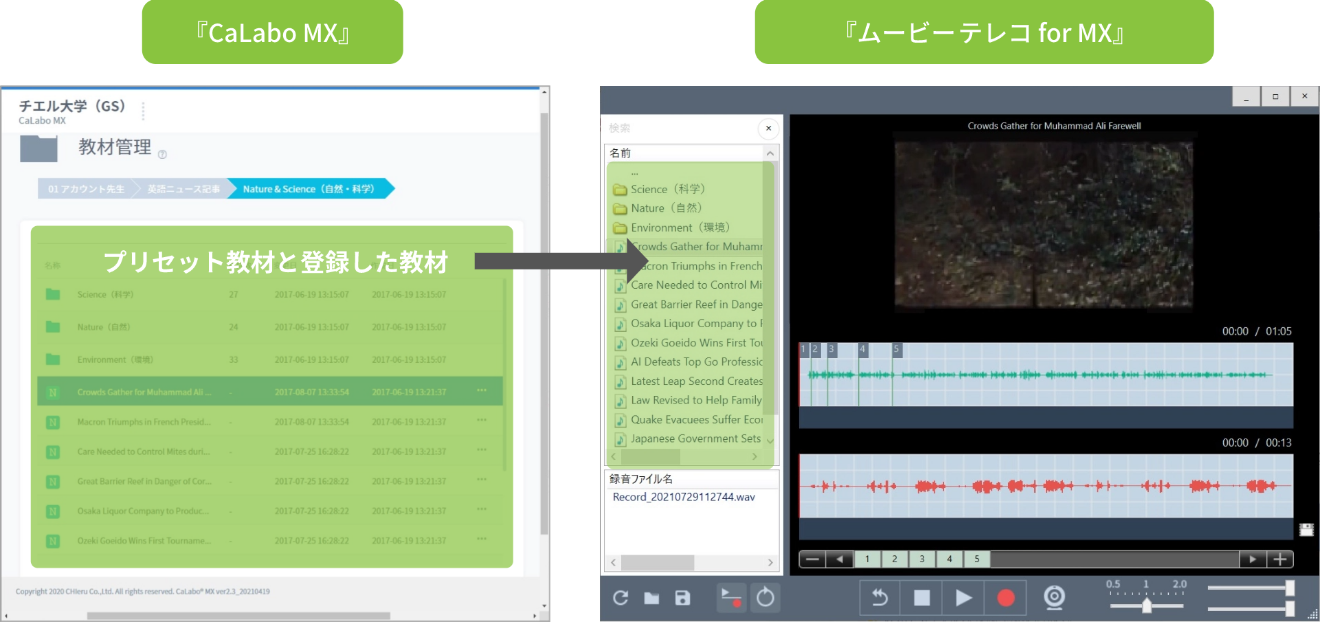The width and height of the screenshot is (1320, 622).
Task: Open the three-dot menu beside チエル大学（GS）
Action: (143, 110)
